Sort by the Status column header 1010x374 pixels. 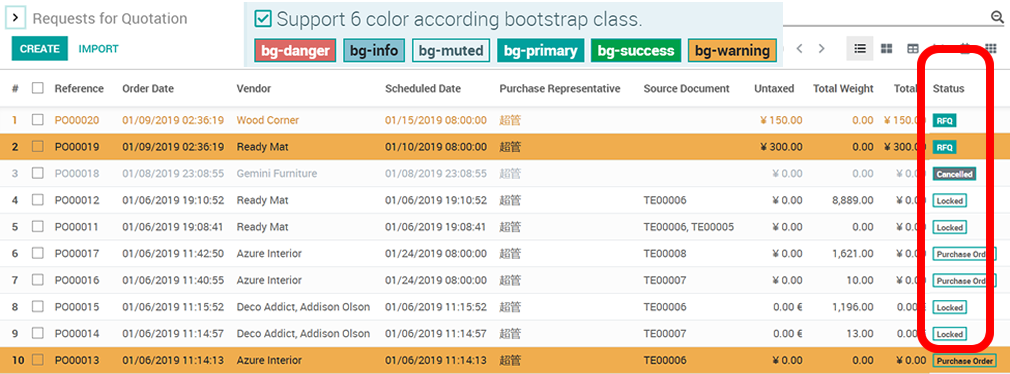tap(949, 89)
